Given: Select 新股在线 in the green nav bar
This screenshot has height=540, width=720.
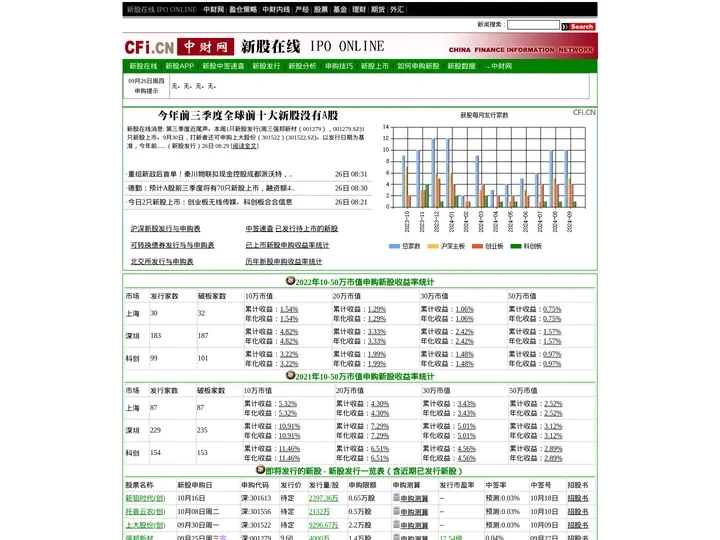Looking at the screenshot, I should point(143,66).
